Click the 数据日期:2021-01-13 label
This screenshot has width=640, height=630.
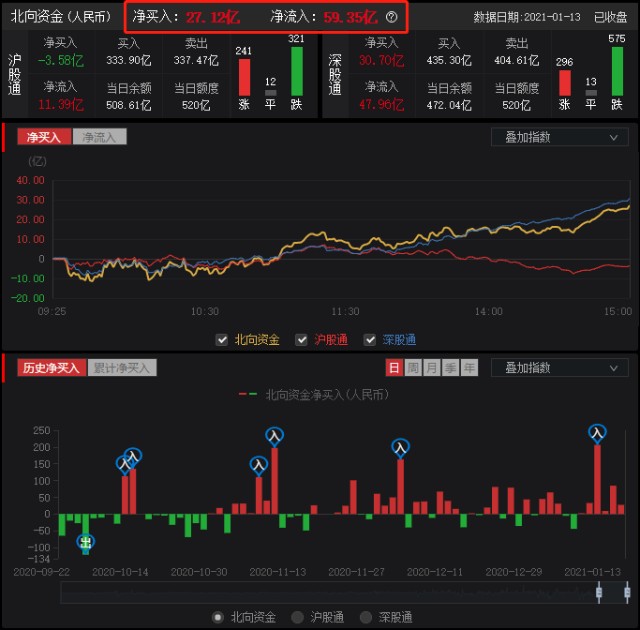(527, 17)
